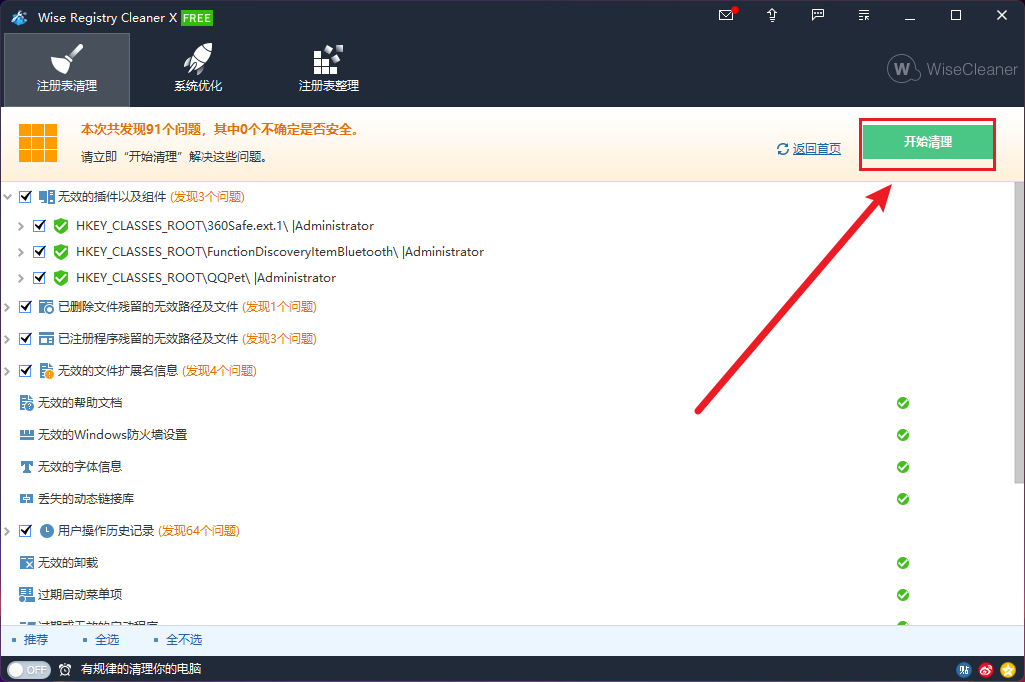Uncheck the 已删除文件残留的无效路径及文件 checkbox
The width and height of the screenshot is (1025, 682).
pyautogui.click(x=25, y=307)
